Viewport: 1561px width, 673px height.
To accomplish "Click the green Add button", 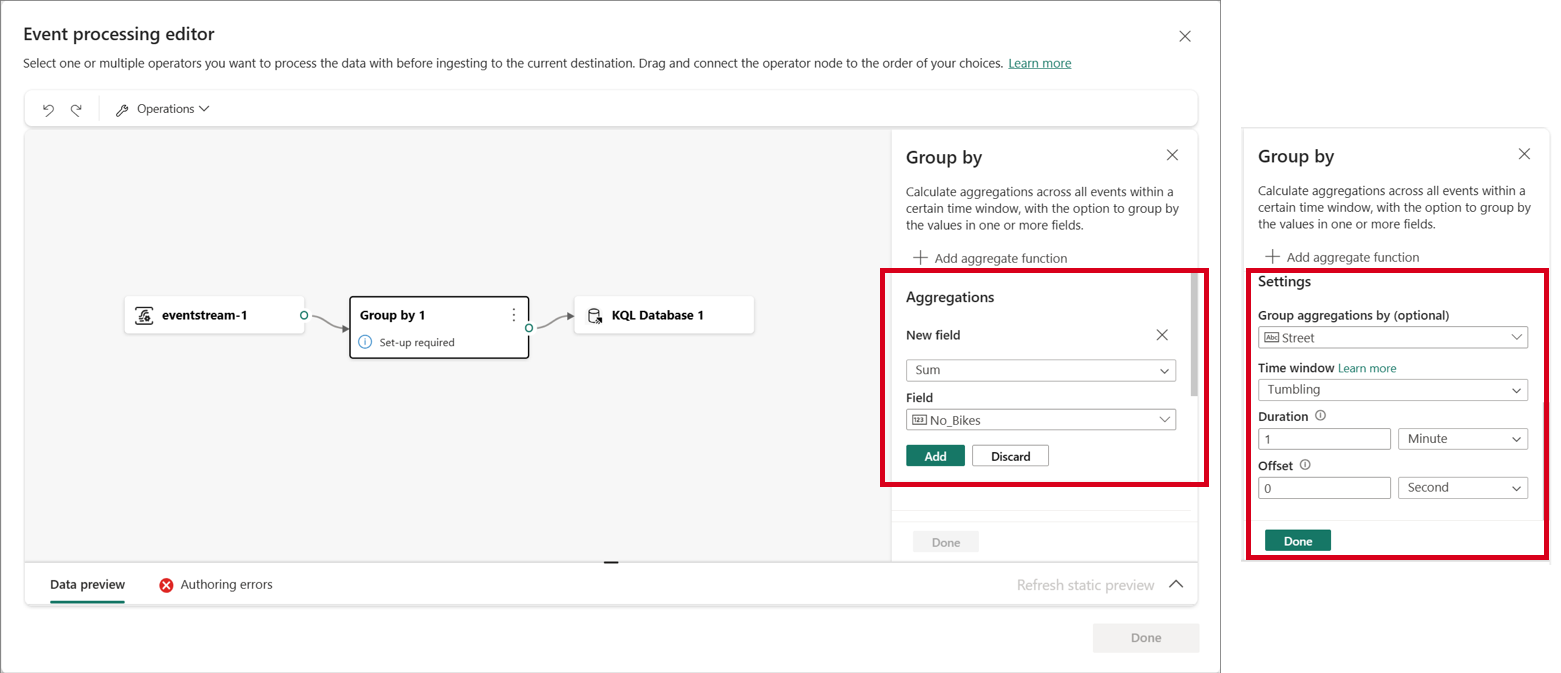I will click(x=935, y=456).
